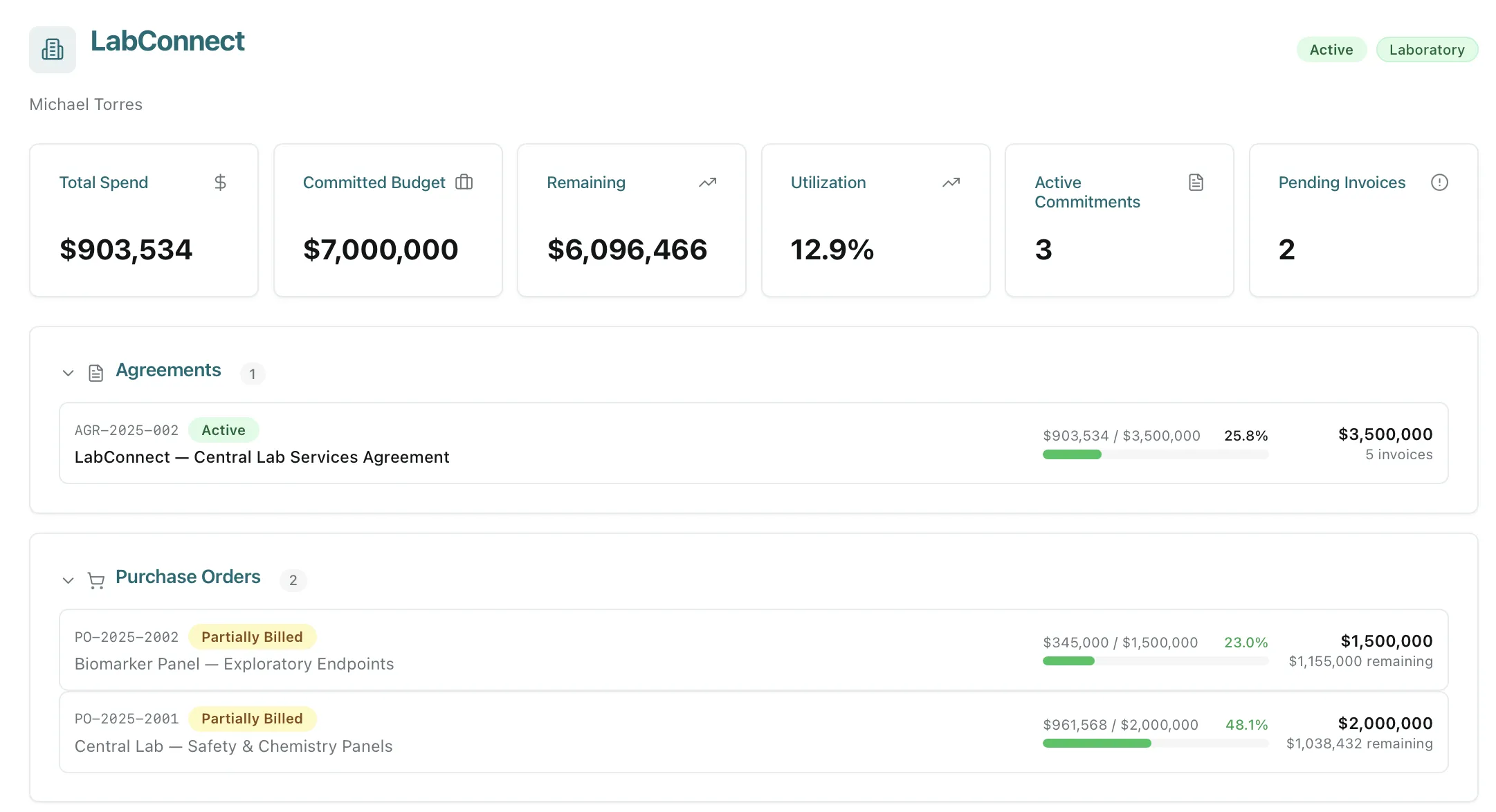
Task: Open LabConnect — Central Lab Services Agreement
Action: click(262, 456)
